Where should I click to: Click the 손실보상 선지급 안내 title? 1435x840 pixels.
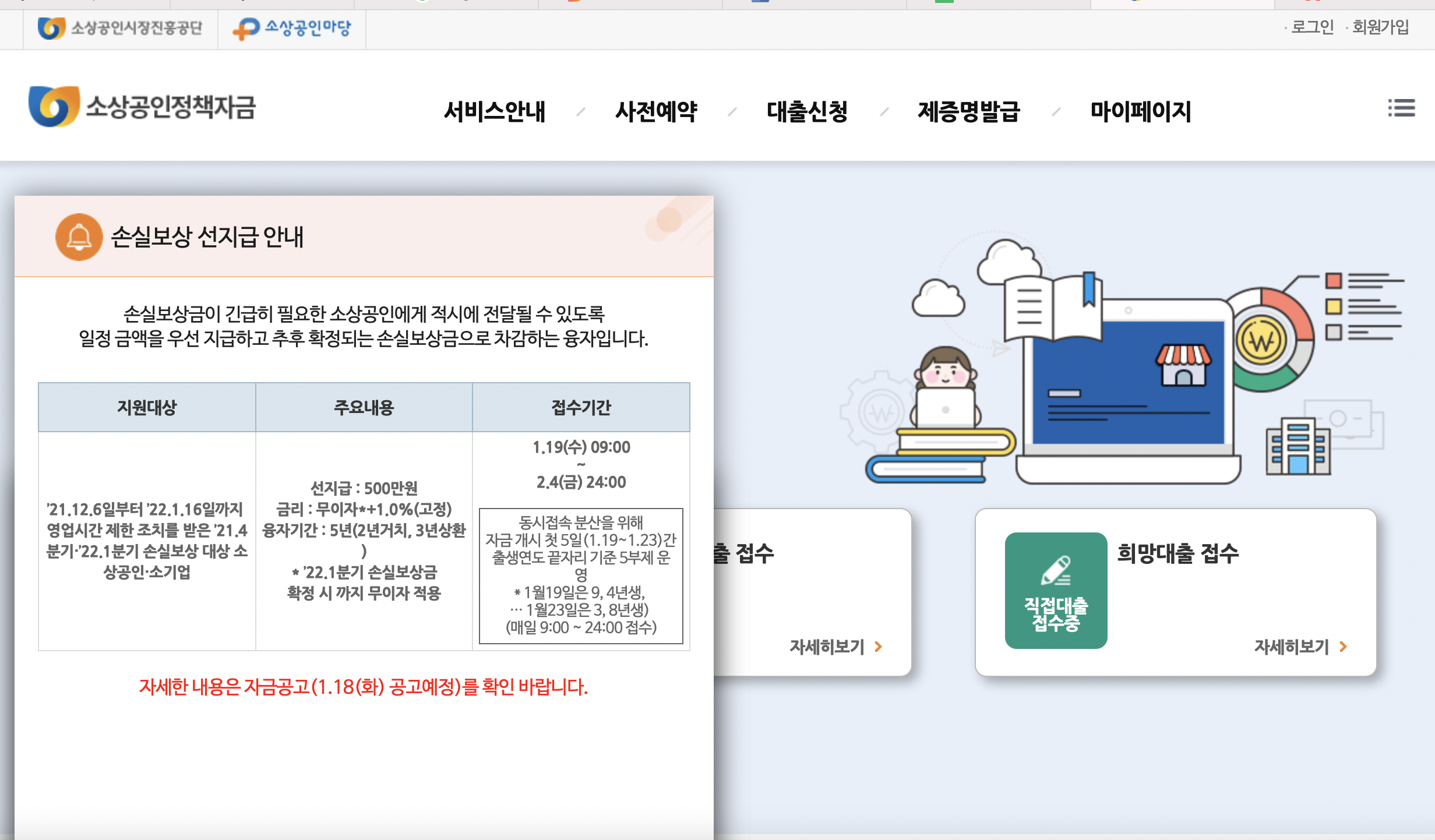207,237
